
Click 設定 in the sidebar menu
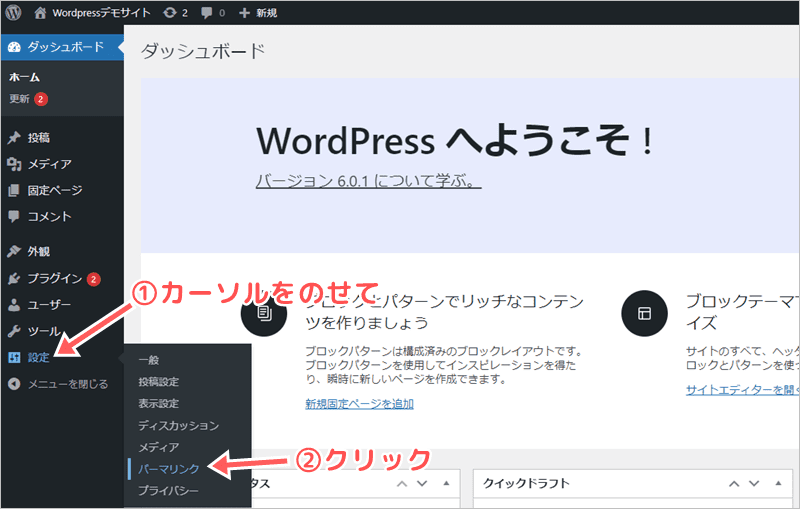tap(39, 357)
